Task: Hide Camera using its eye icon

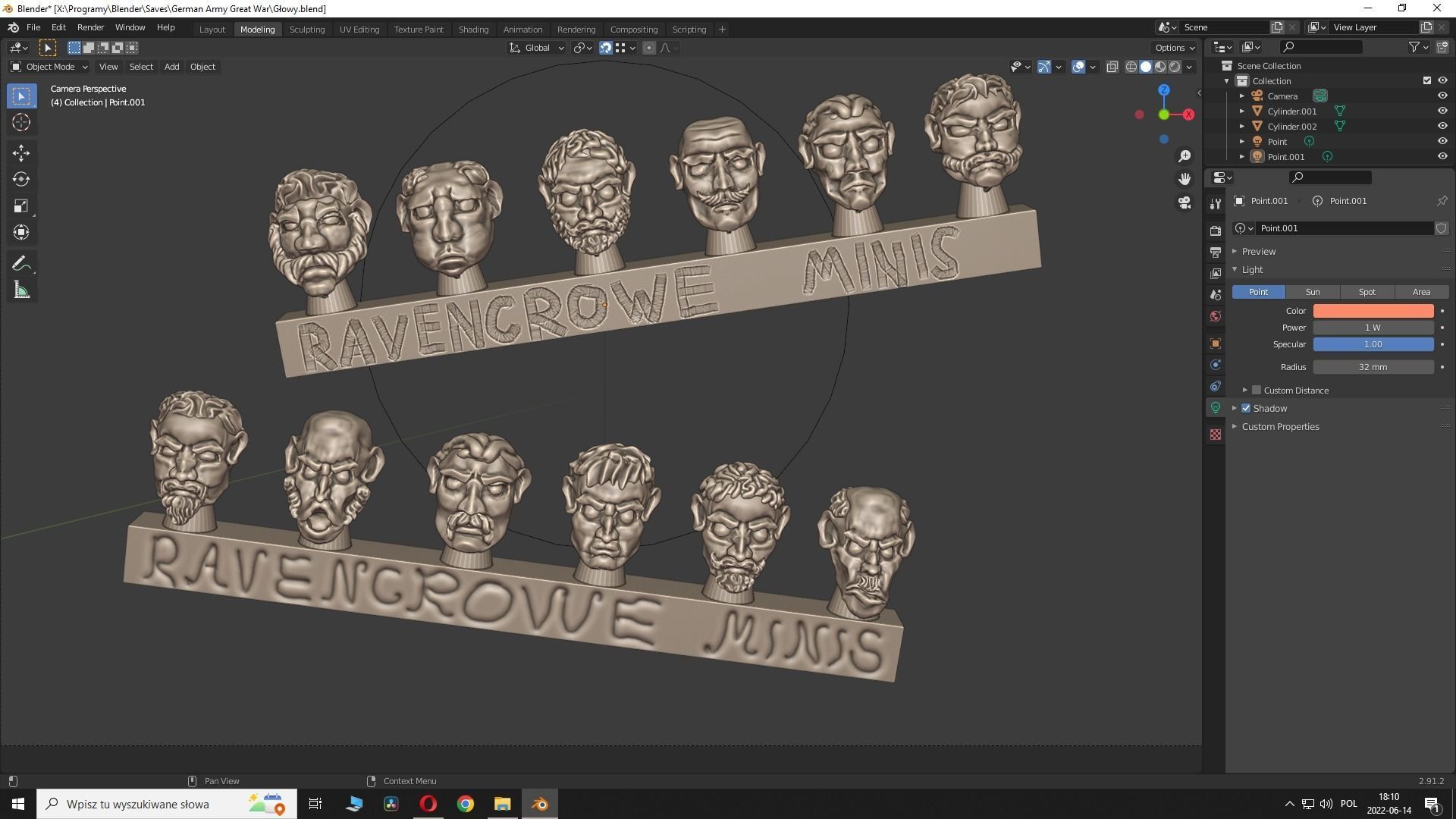Action: coord(1442,96)
